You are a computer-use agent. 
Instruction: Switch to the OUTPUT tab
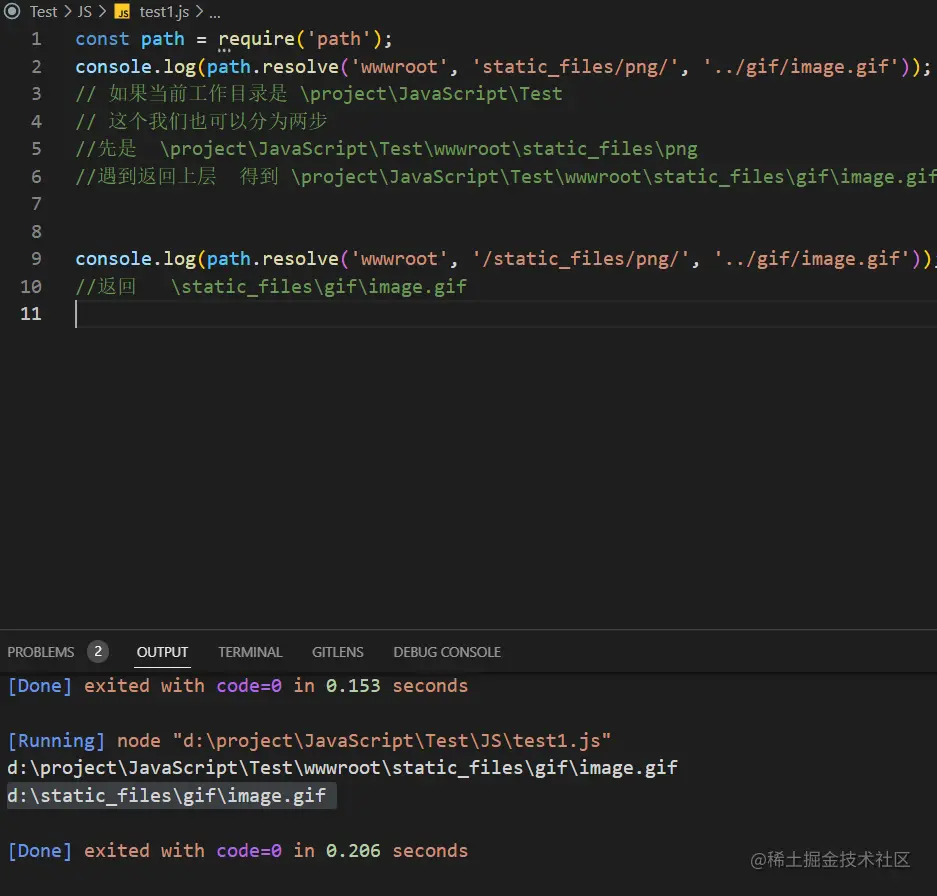(163, 652)
